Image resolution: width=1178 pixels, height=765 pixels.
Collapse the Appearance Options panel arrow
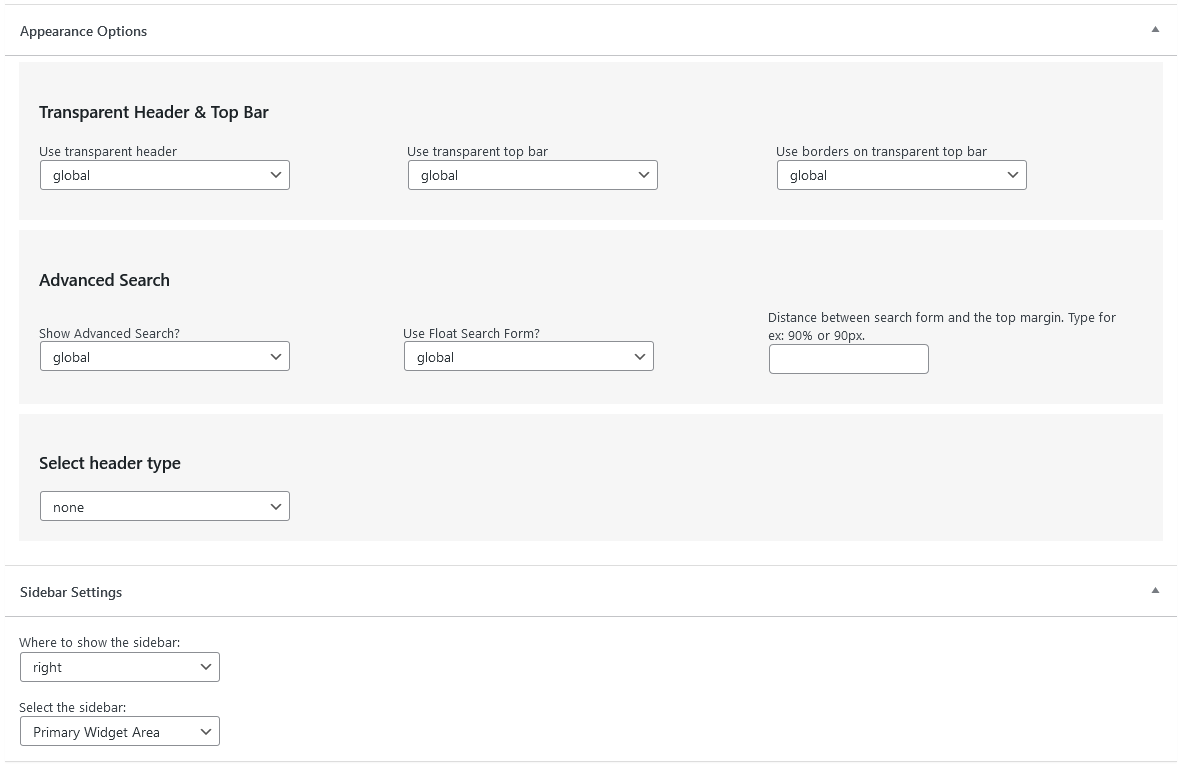pos(1155,30)
